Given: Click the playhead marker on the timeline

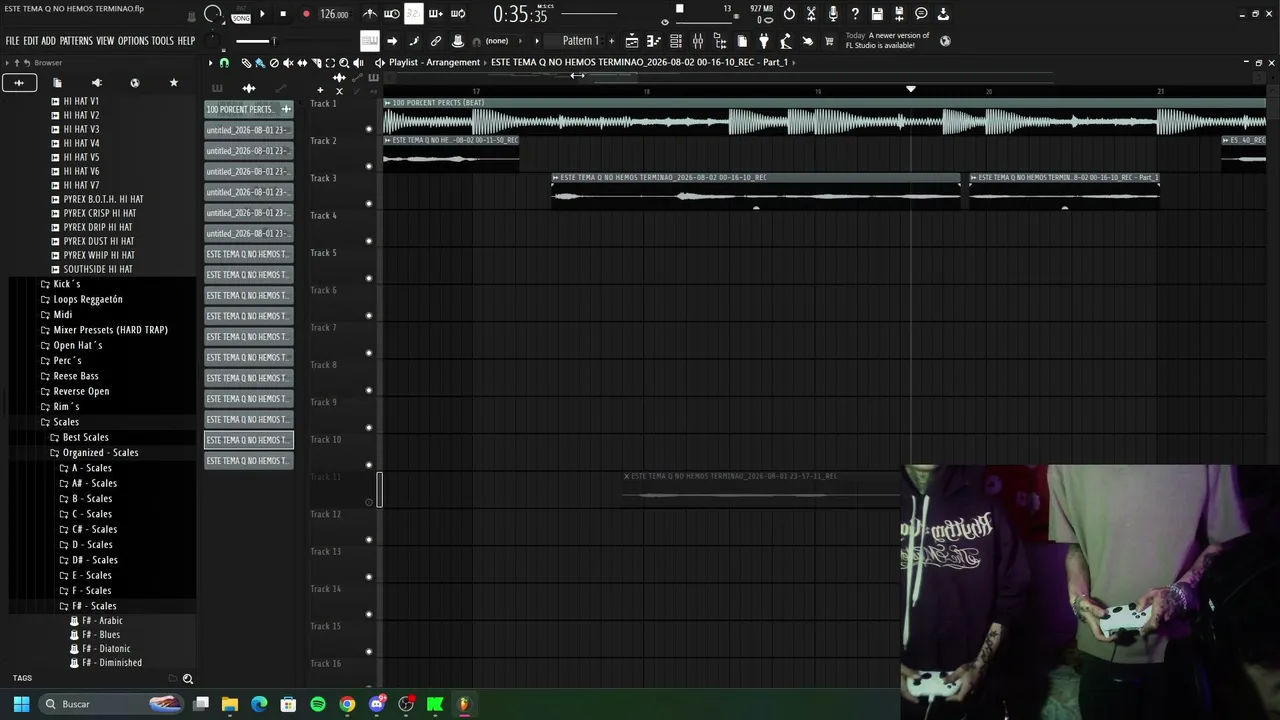Looking at the screenshot, I should click(910, 89).
